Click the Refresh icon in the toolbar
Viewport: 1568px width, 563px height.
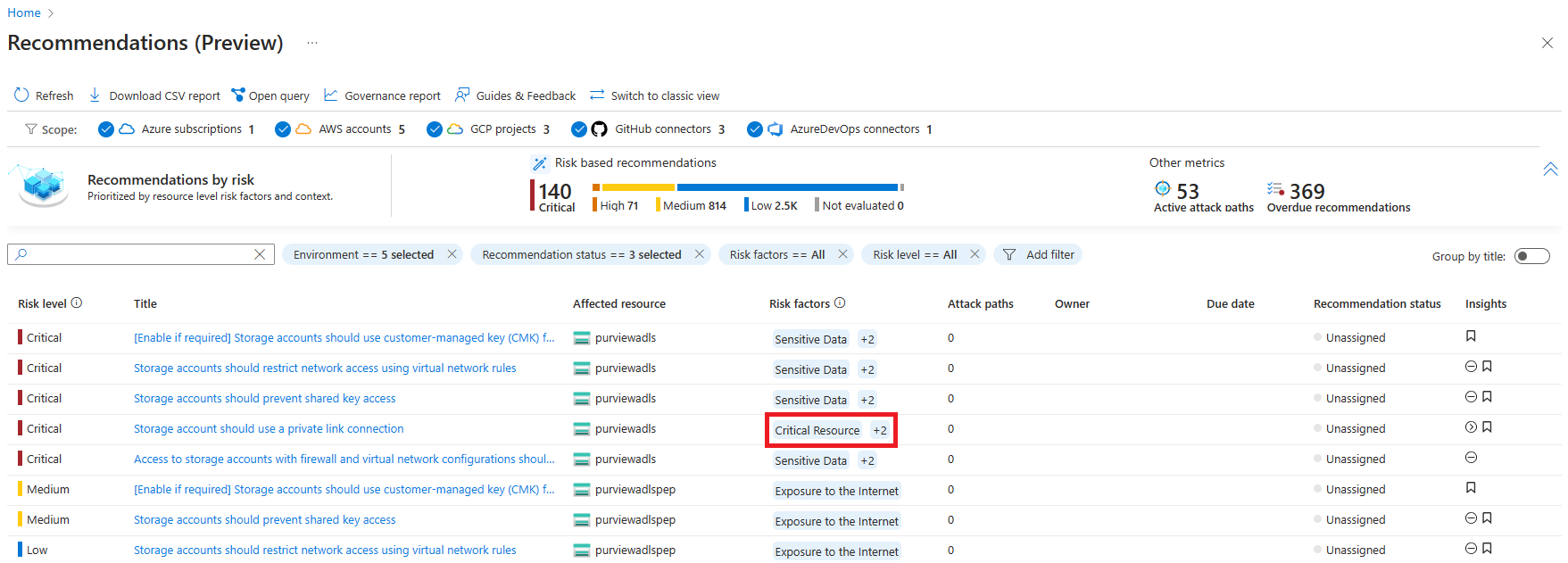pos(21,95)
